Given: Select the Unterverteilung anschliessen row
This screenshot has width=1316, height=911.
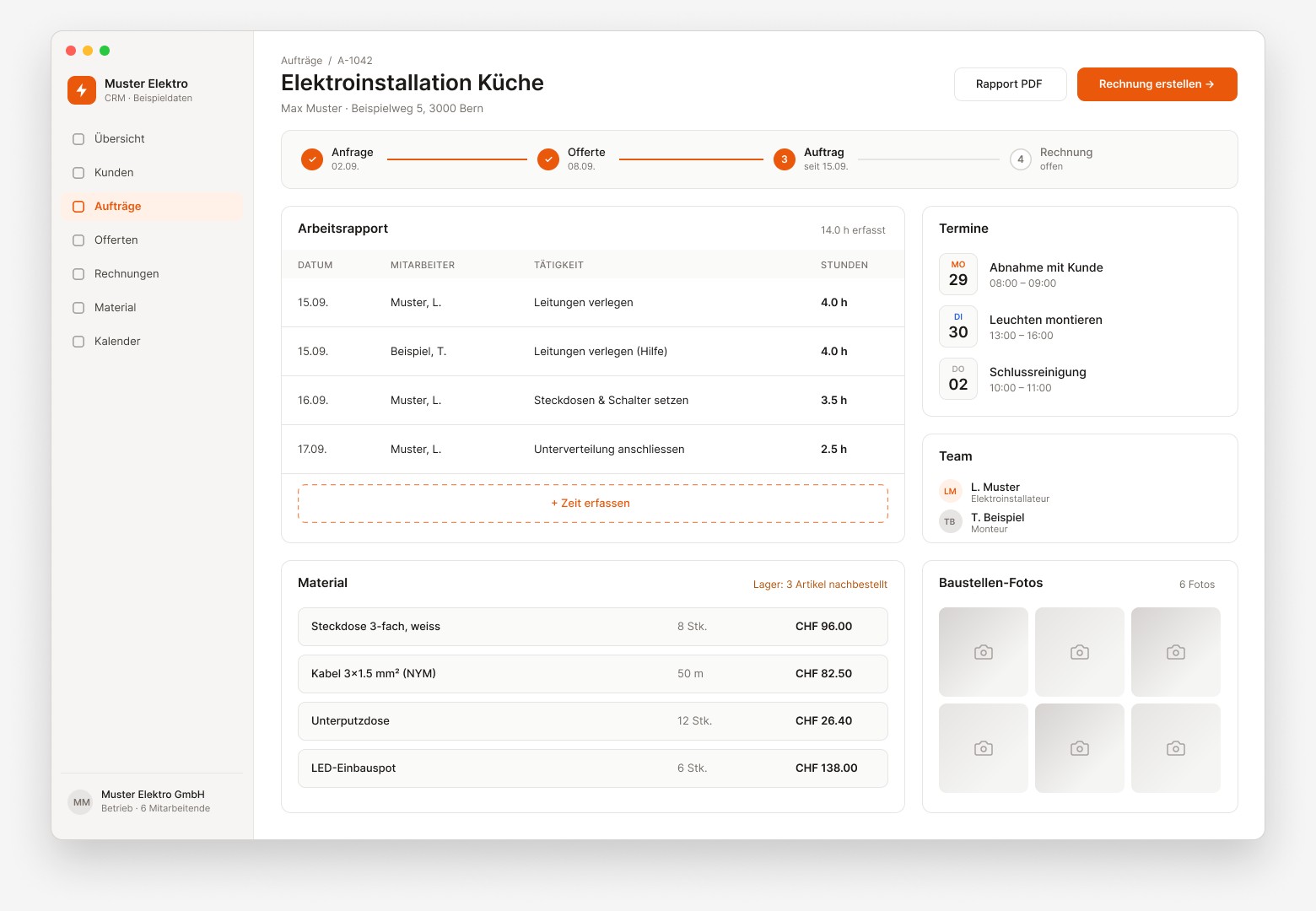Looking at the screenshot, I should [592, 450].
